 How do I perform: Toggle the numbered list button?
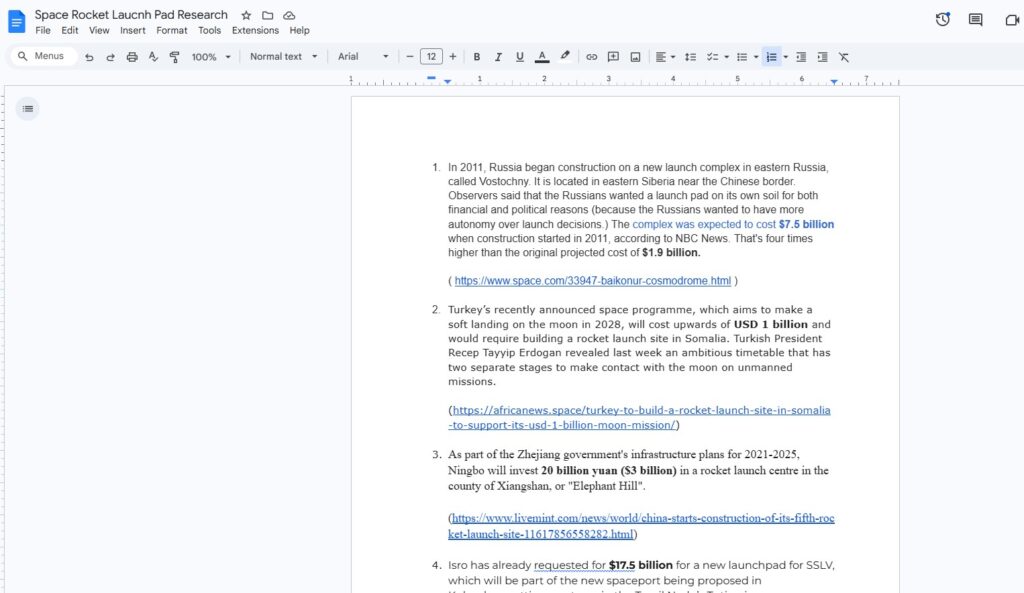(771, 57)
